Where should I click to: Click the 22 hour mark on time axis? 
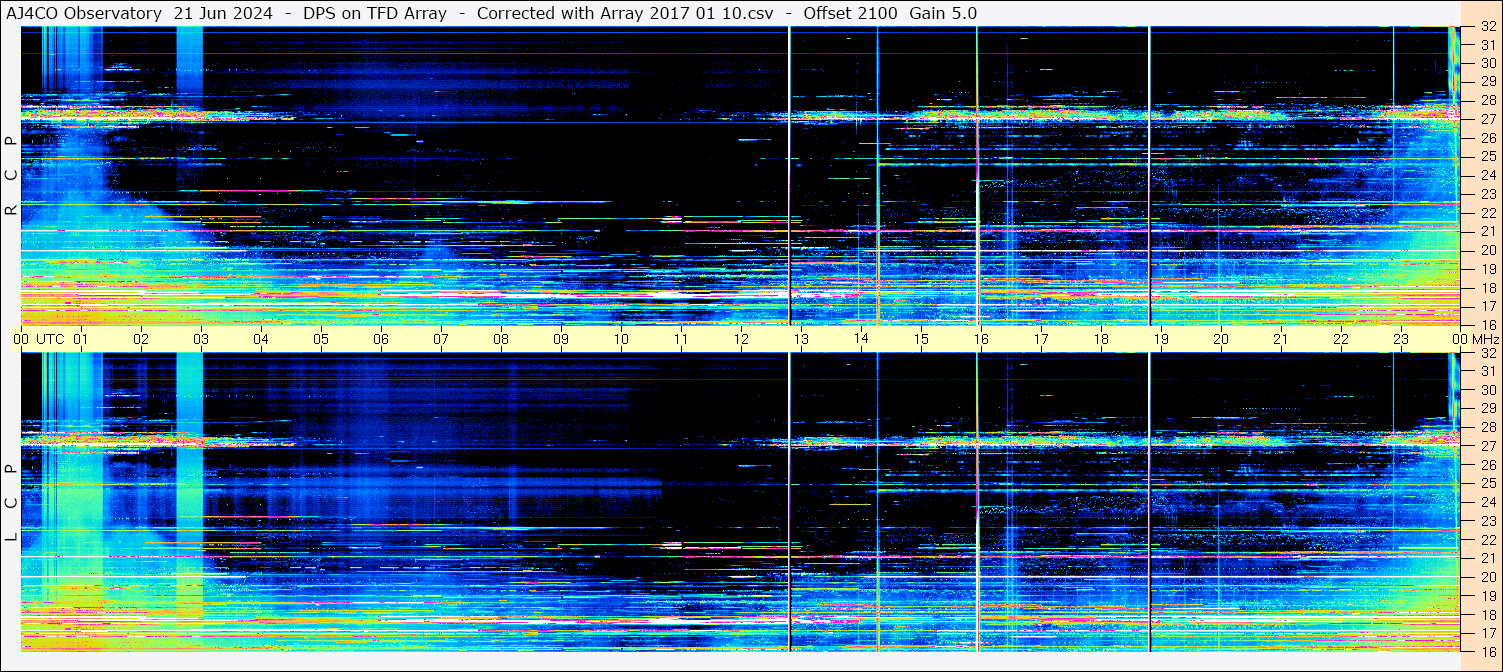tap(1341, 339)
